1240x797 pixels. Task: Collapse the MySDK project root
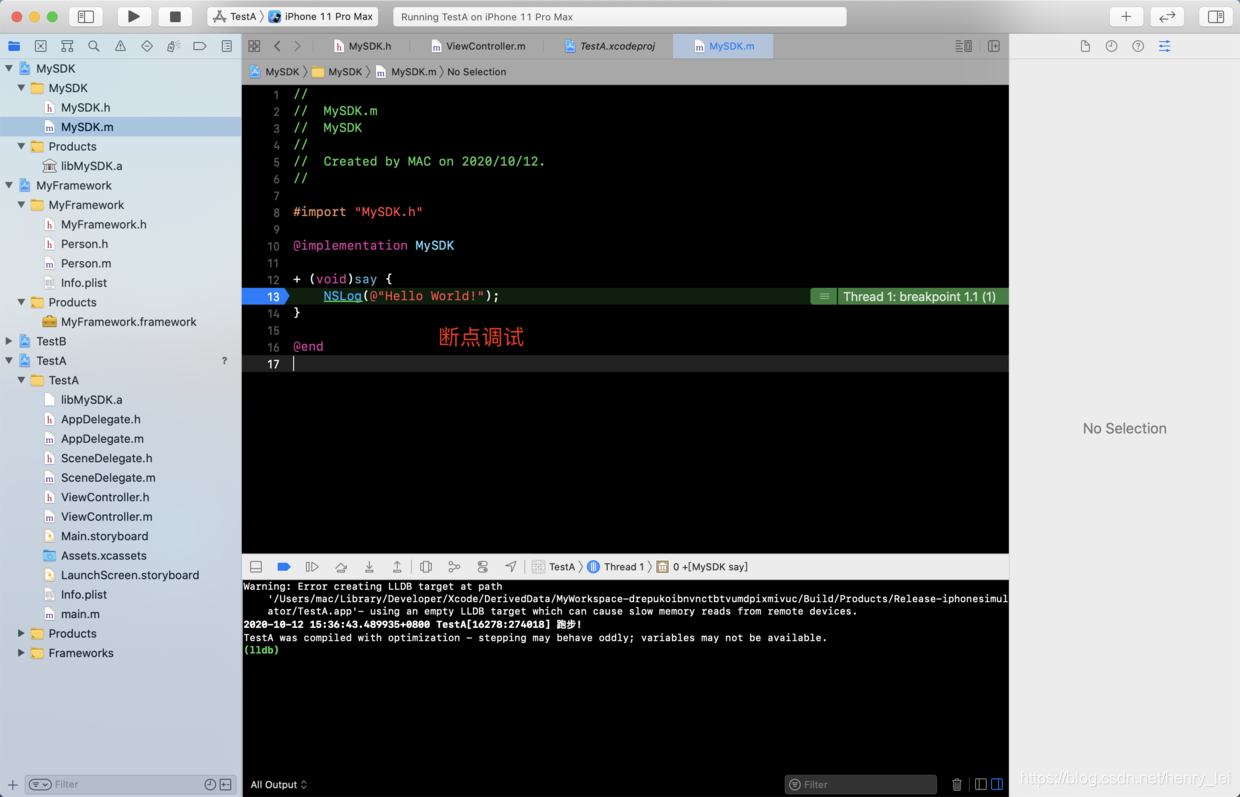pyautogui.click(x=9, y=68)
